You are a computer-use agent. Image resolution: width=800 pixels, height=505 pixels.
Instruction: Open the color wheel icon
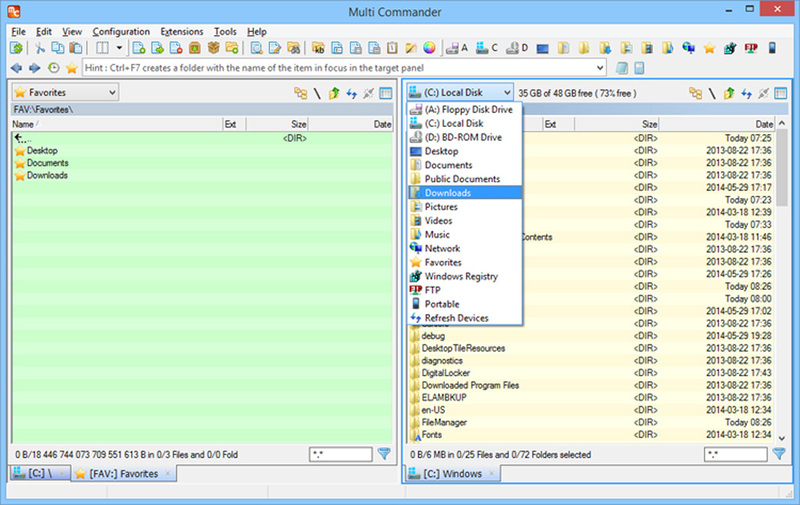(x=430, y=48)
